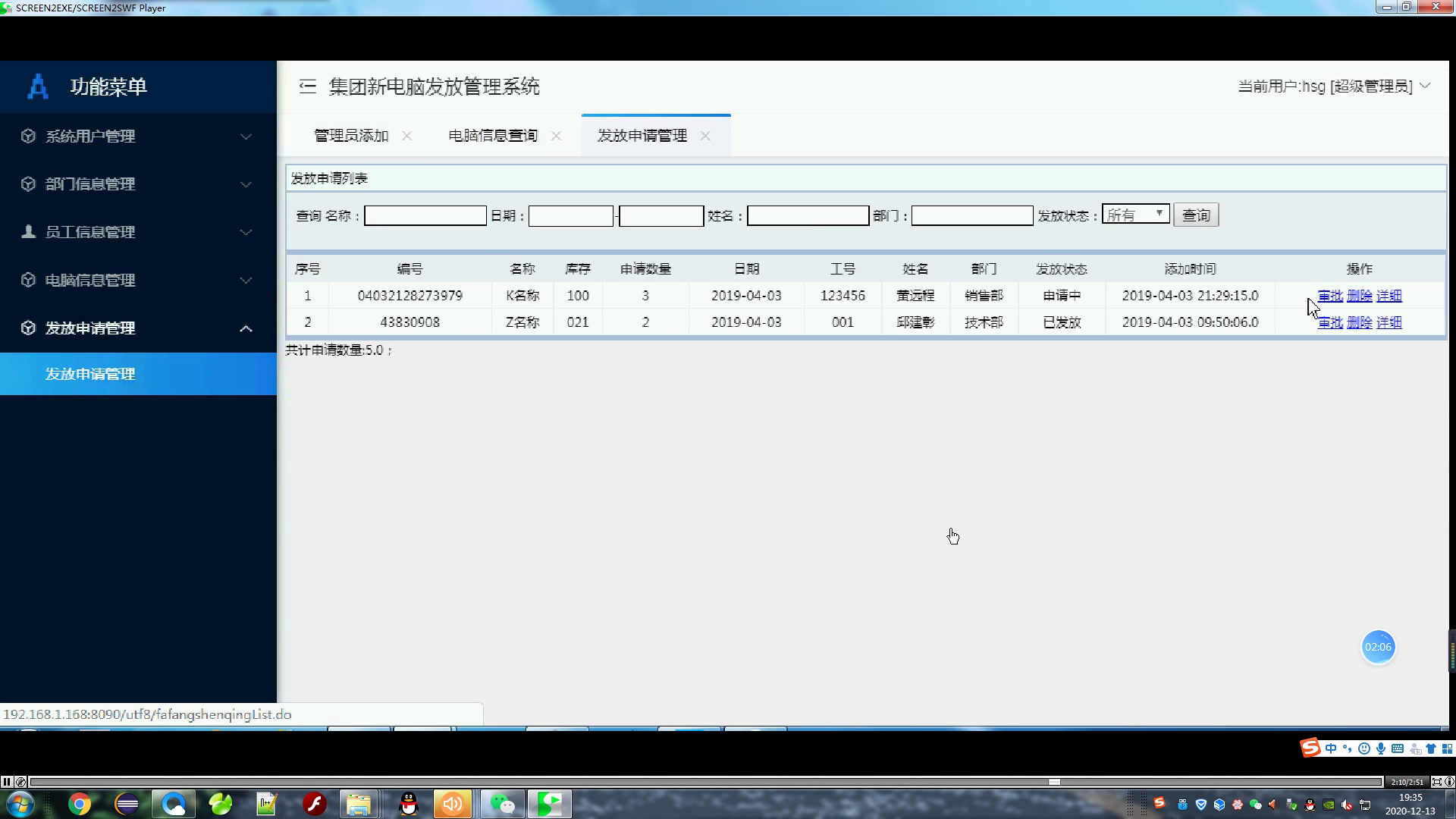
Task: Open File Explorer from the taskbar
Action: pos(359,804)
